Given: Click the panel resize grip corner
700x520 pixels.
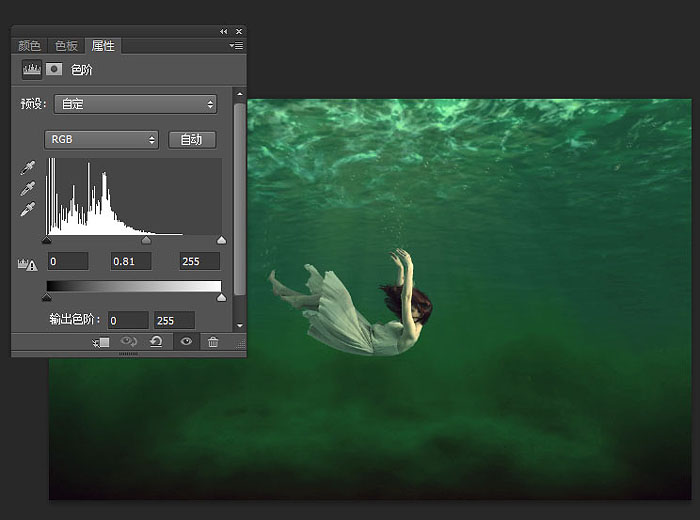Looking at the screenshot, I should tap(241, 344).
